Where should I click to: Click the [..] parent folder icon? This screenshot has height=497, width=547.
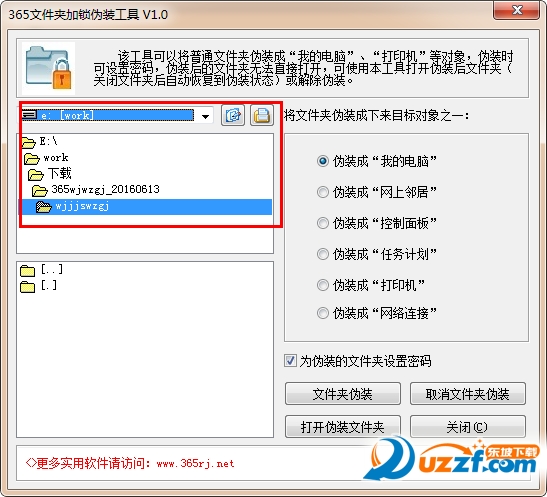pyautogui.click(x=28, y=270)
